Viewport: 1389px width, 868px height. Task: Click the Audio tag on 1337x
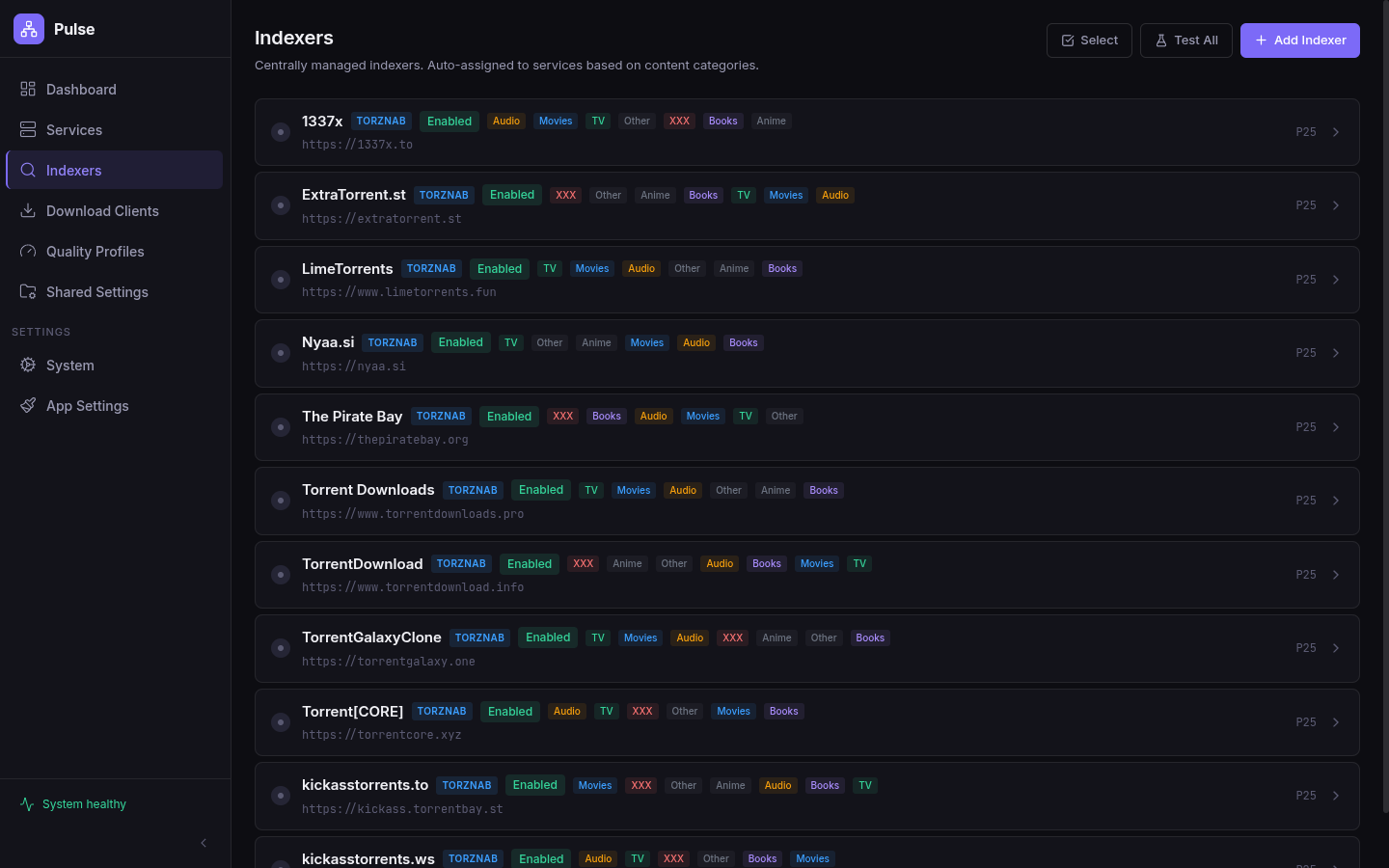506,122
